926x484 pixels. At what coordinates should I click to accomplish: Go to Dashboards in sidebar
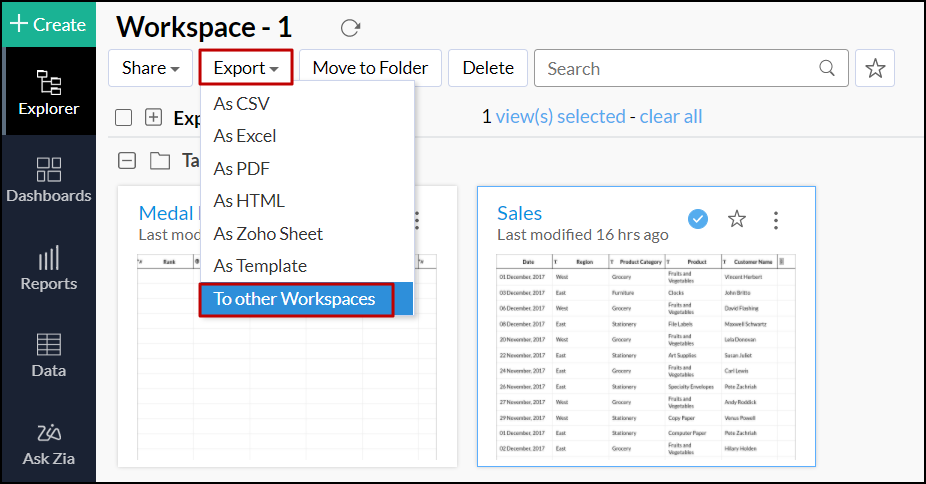point(48,179)
